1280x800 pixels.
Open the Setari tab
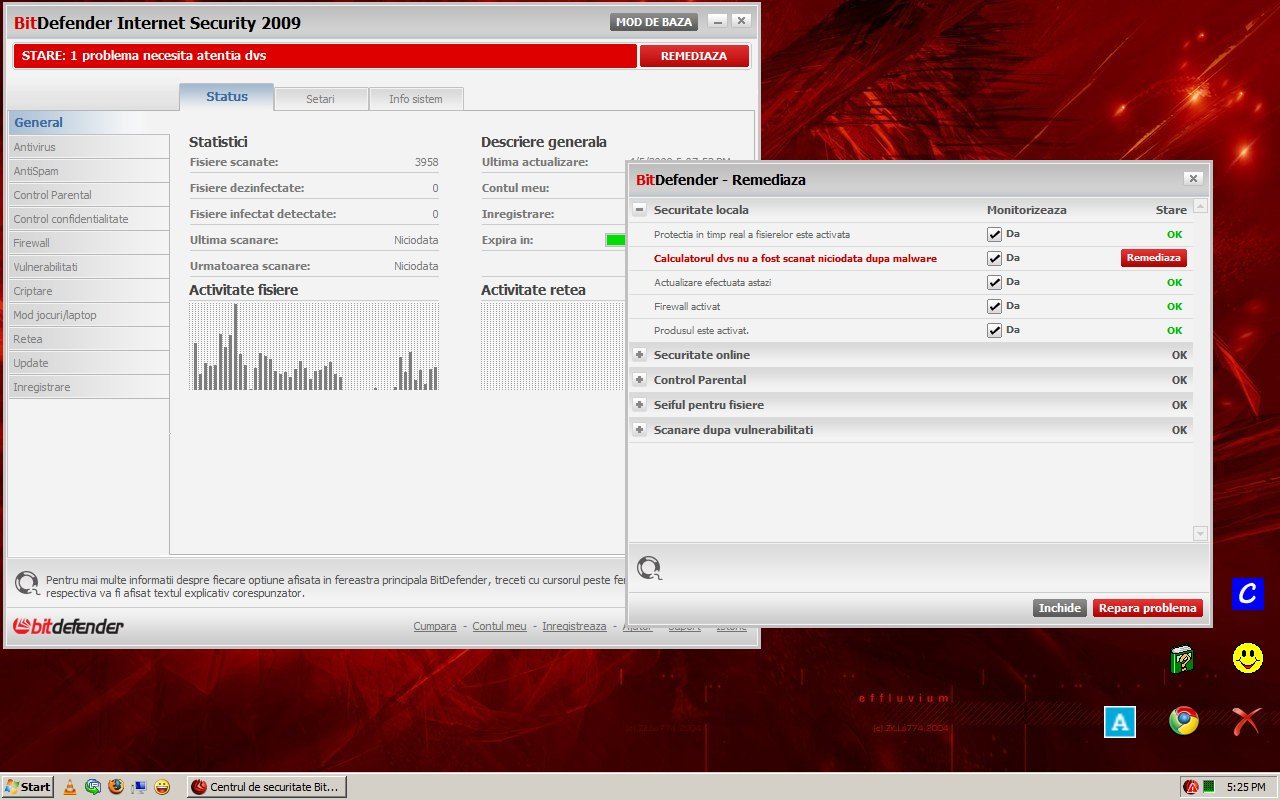320,99
